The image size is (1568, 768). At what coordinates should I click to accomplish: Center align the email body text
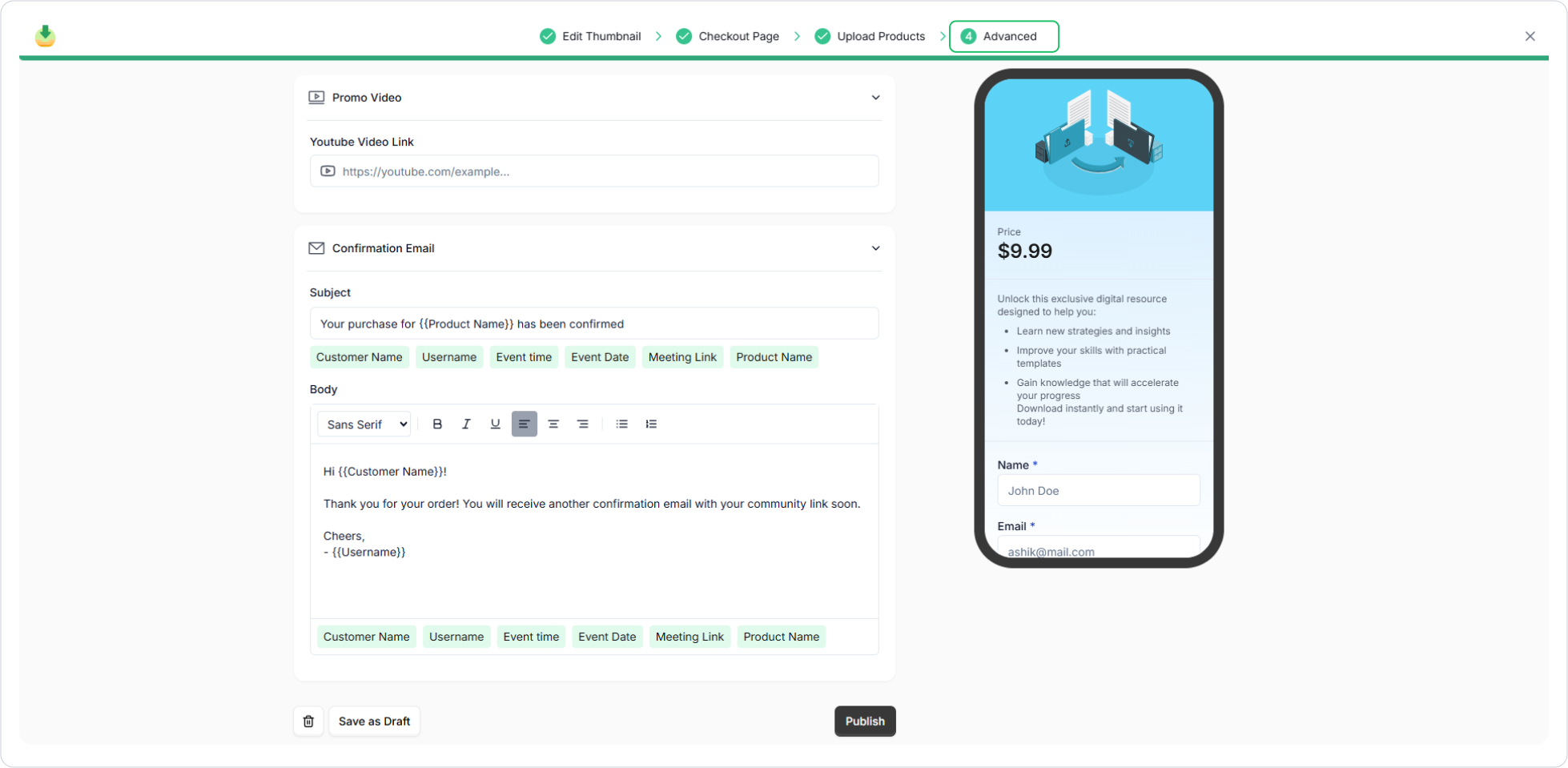(x=553, y=424)
